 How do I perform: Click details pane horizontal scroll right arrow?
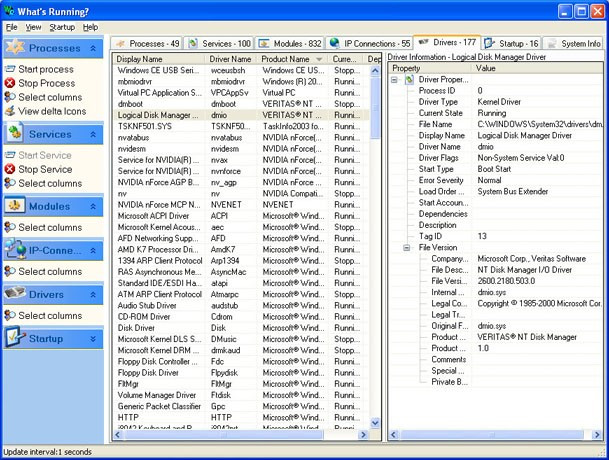coord(597,435)
